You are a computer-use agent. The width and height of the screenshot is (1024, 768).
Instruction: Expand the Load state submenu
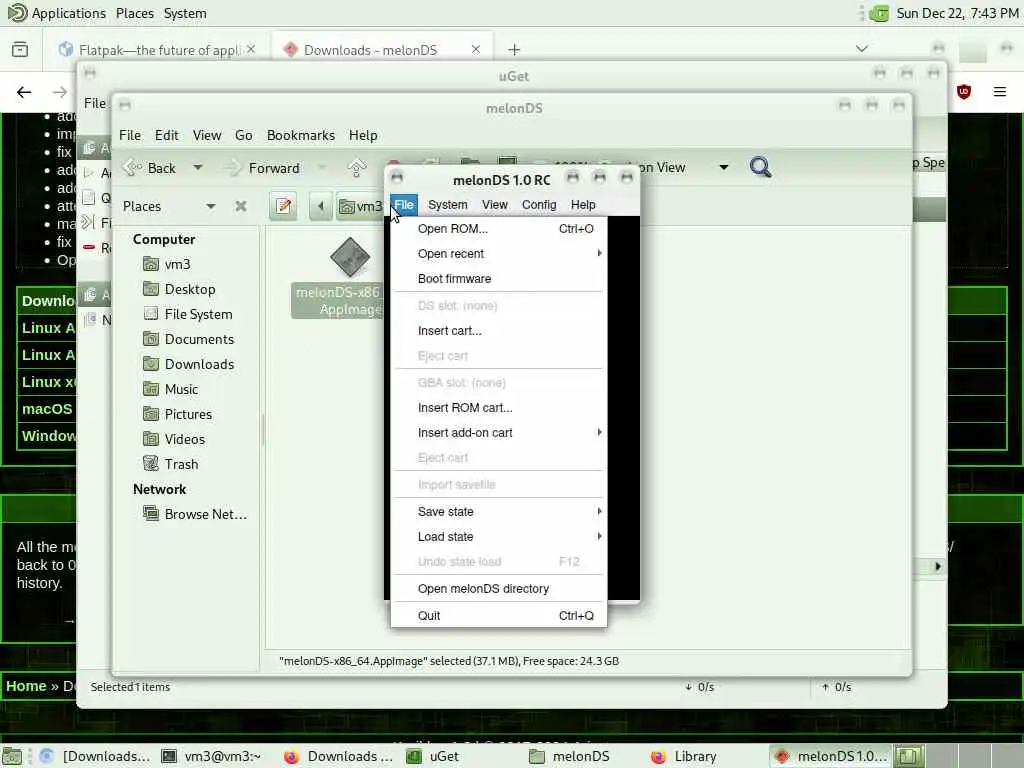tap(499, 536)
